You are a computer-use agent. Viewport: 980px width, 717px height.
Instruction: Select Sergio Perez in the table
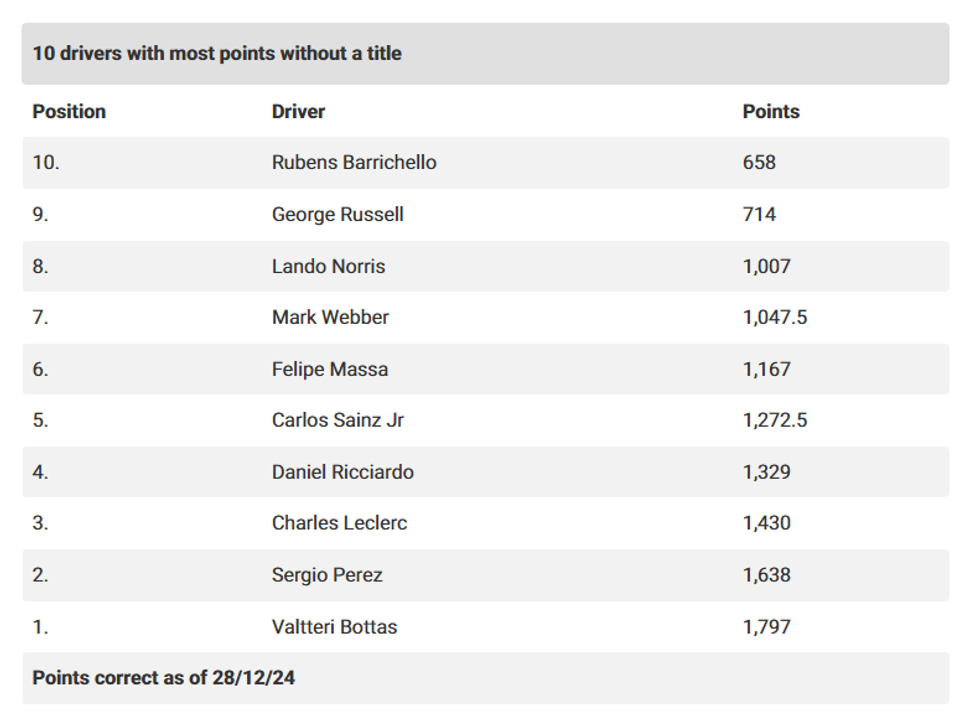327,576
